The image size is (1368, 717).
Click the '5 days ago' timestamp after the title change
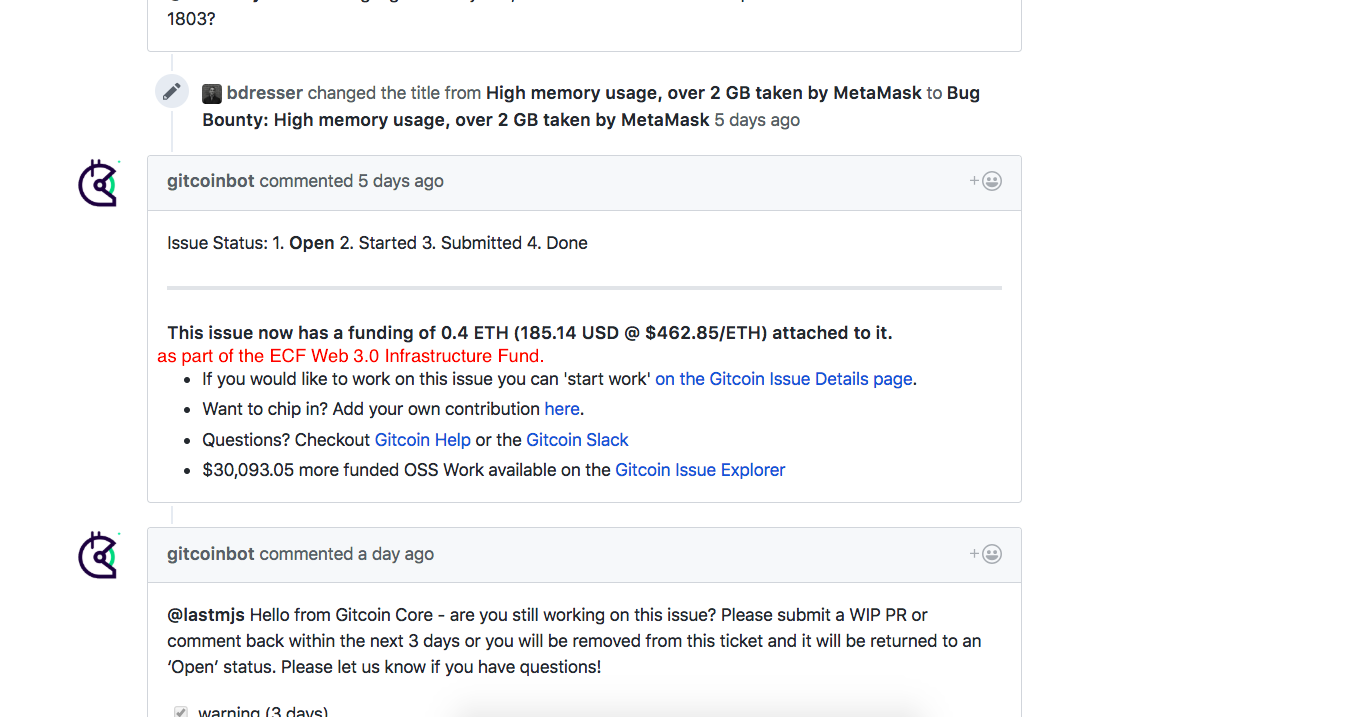click(756, 119)
